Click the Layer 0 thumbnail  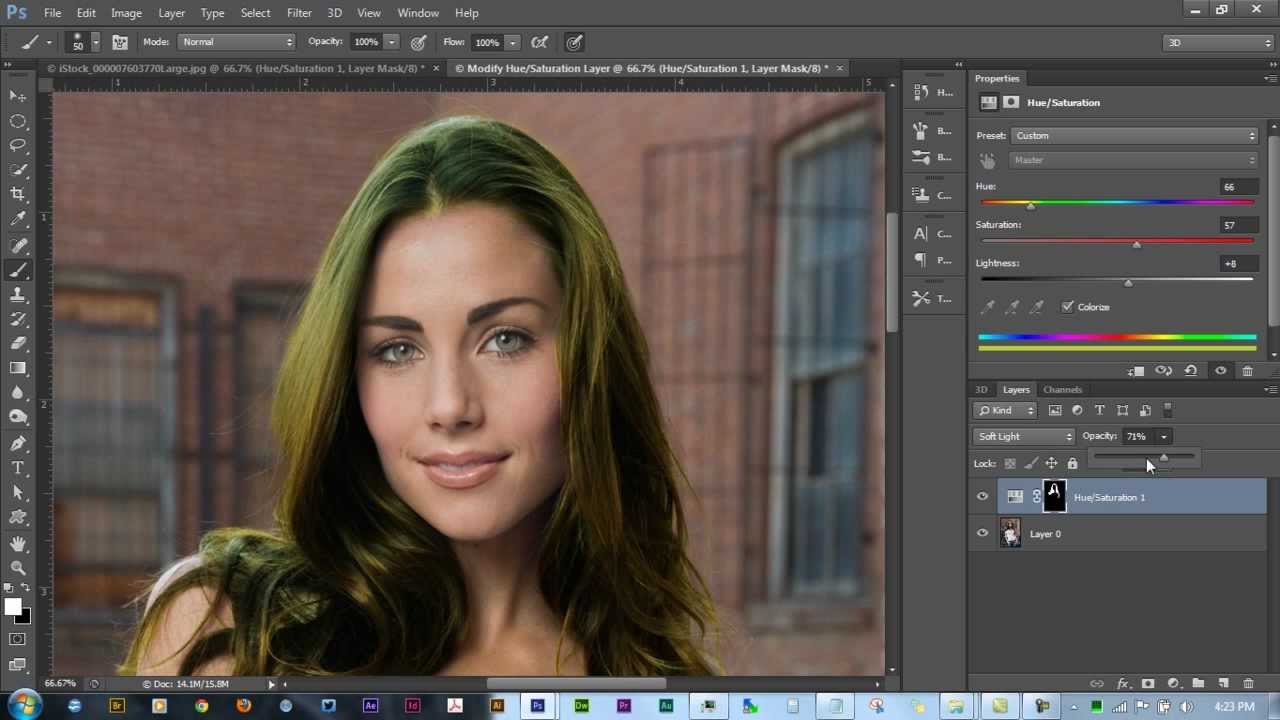click(1010, 533)
